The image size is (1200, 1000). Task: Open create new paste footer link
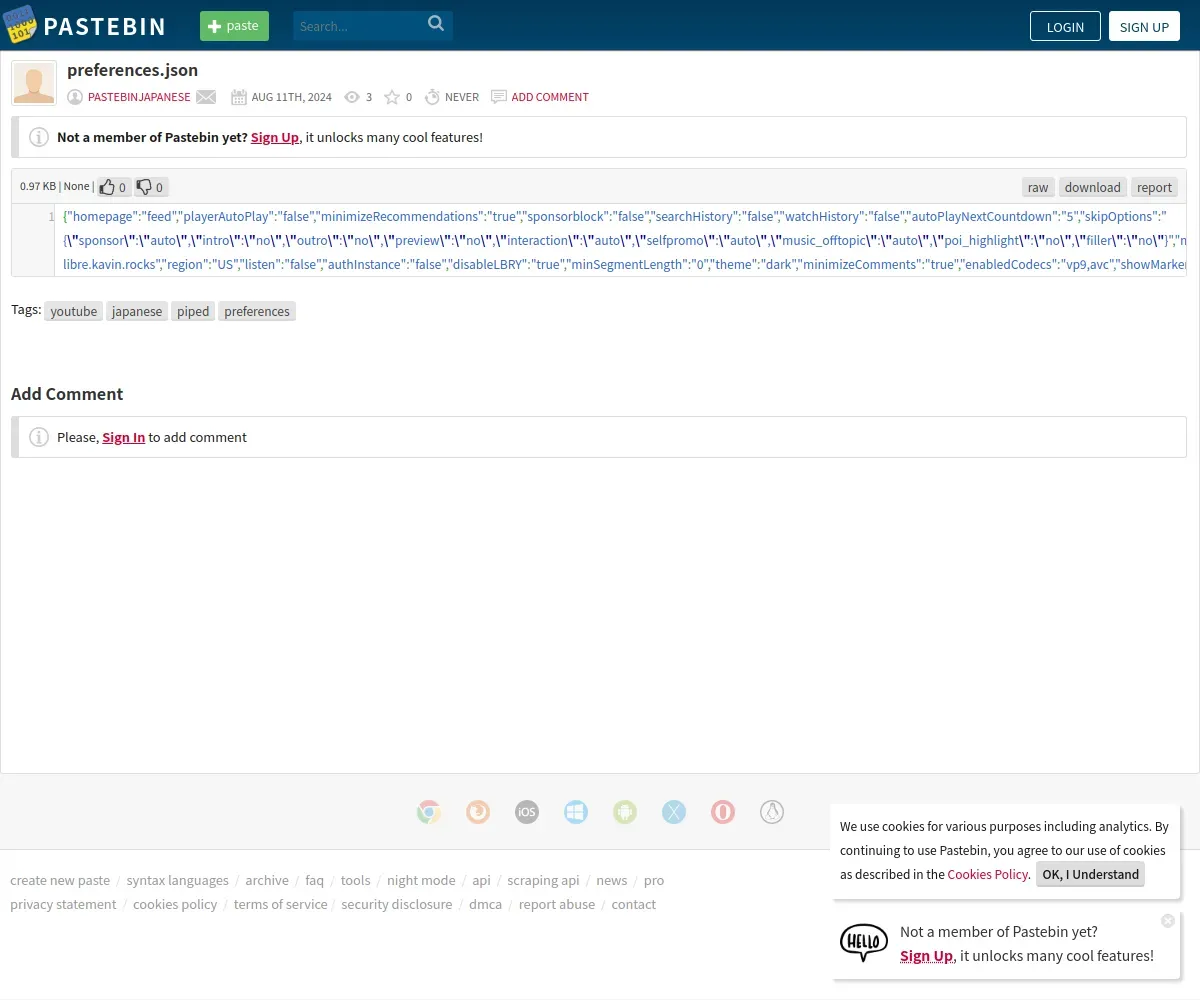pyautogui.click(x=60, y=880)
